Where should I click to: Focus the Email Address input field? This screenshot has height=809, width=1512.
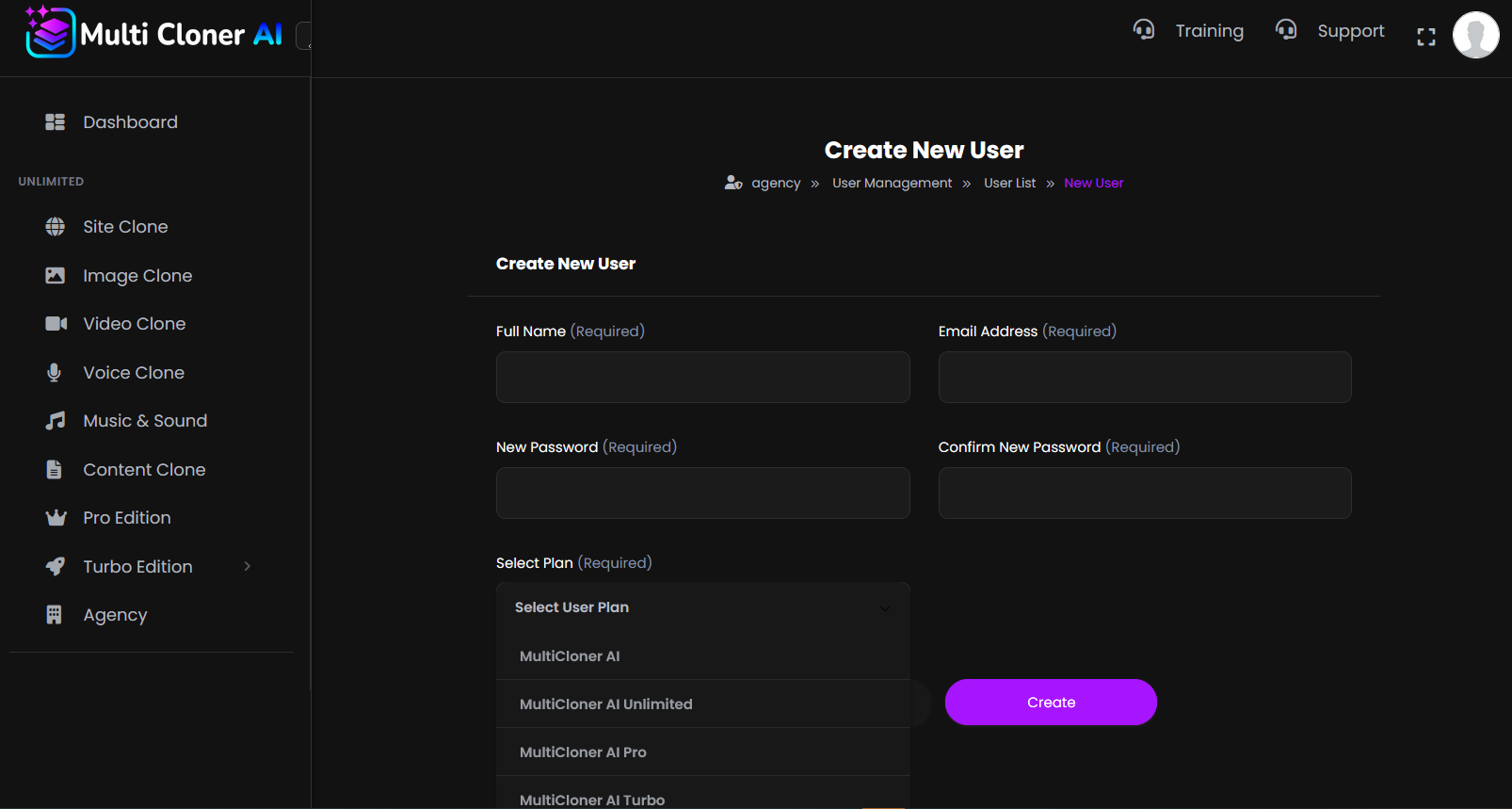[1144, 378]
